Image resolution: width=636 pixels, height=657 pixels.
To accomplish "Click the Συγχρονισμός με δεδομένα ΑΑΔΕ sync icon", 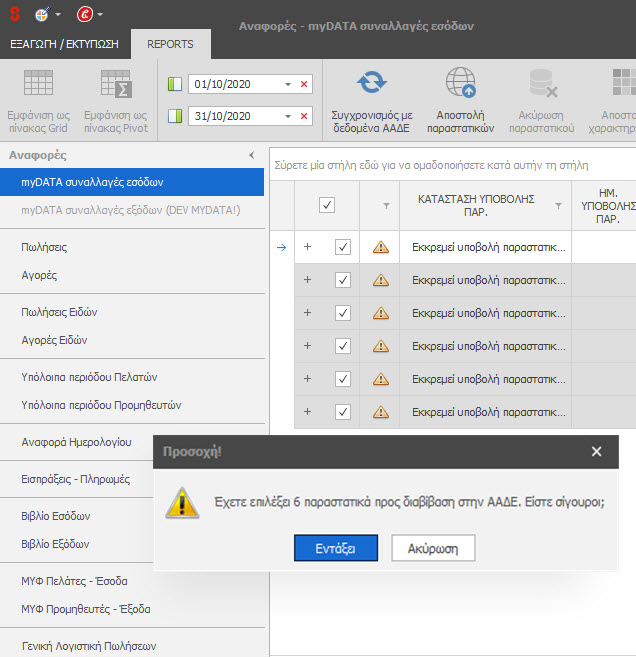I will click(372, 84).
